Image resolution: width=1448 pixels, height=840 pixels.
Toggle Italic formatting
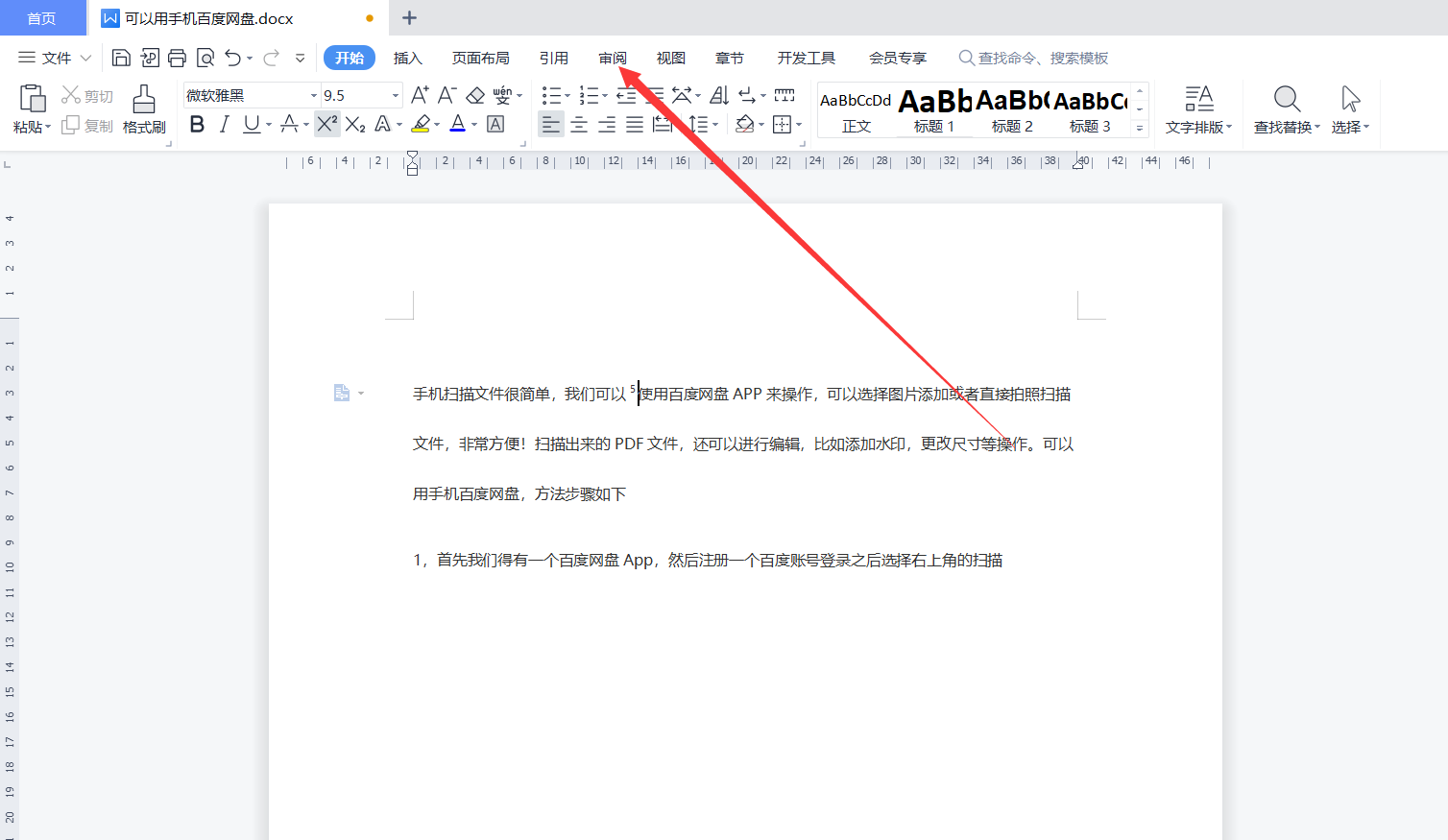(224, 124)
